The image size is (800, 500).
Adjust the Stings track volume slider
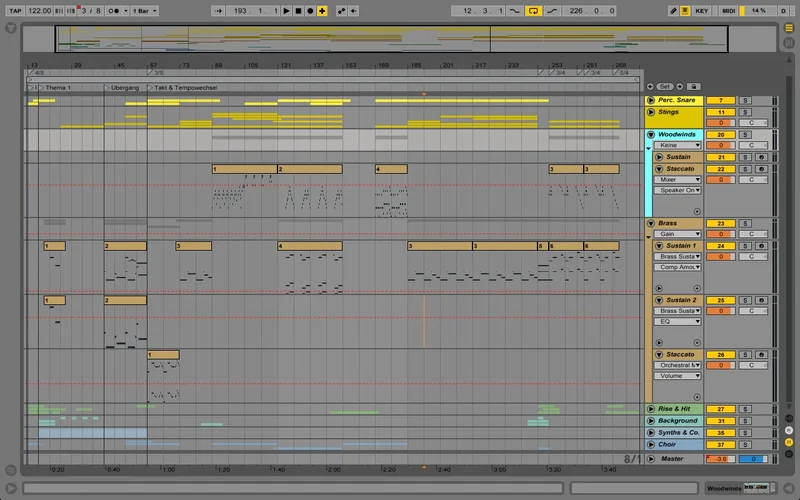[x=720, y=123]
